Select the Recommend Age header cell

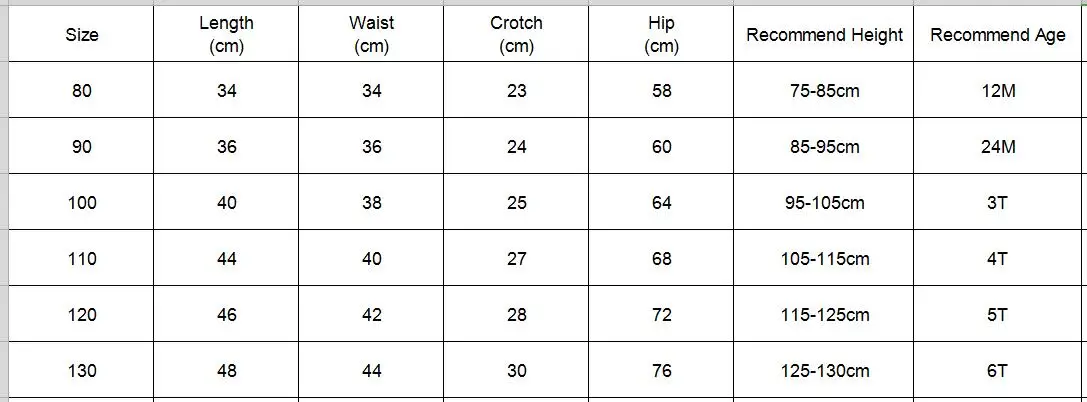[x=998, y=34]
